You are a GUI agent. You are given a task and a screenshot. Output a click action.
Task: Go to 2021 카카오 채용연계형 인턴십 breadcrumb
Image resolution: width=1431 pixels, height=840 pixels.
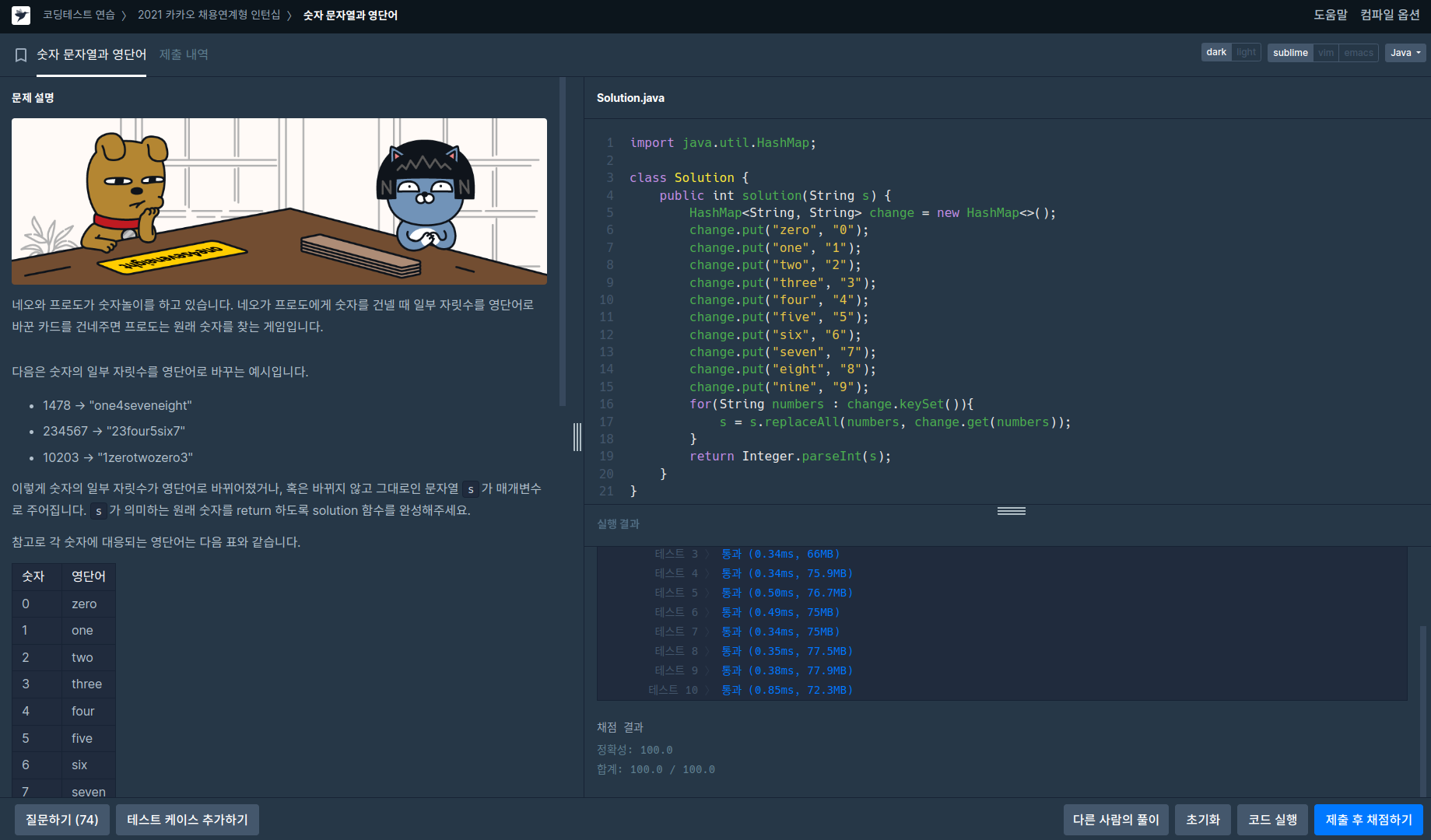click(209, 15)
